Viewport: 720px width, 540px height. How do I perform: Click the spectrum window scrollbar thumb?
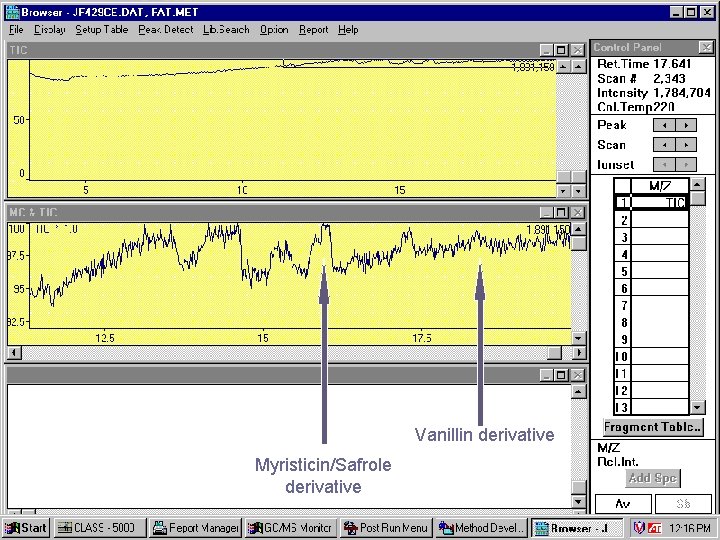(579, 488)
